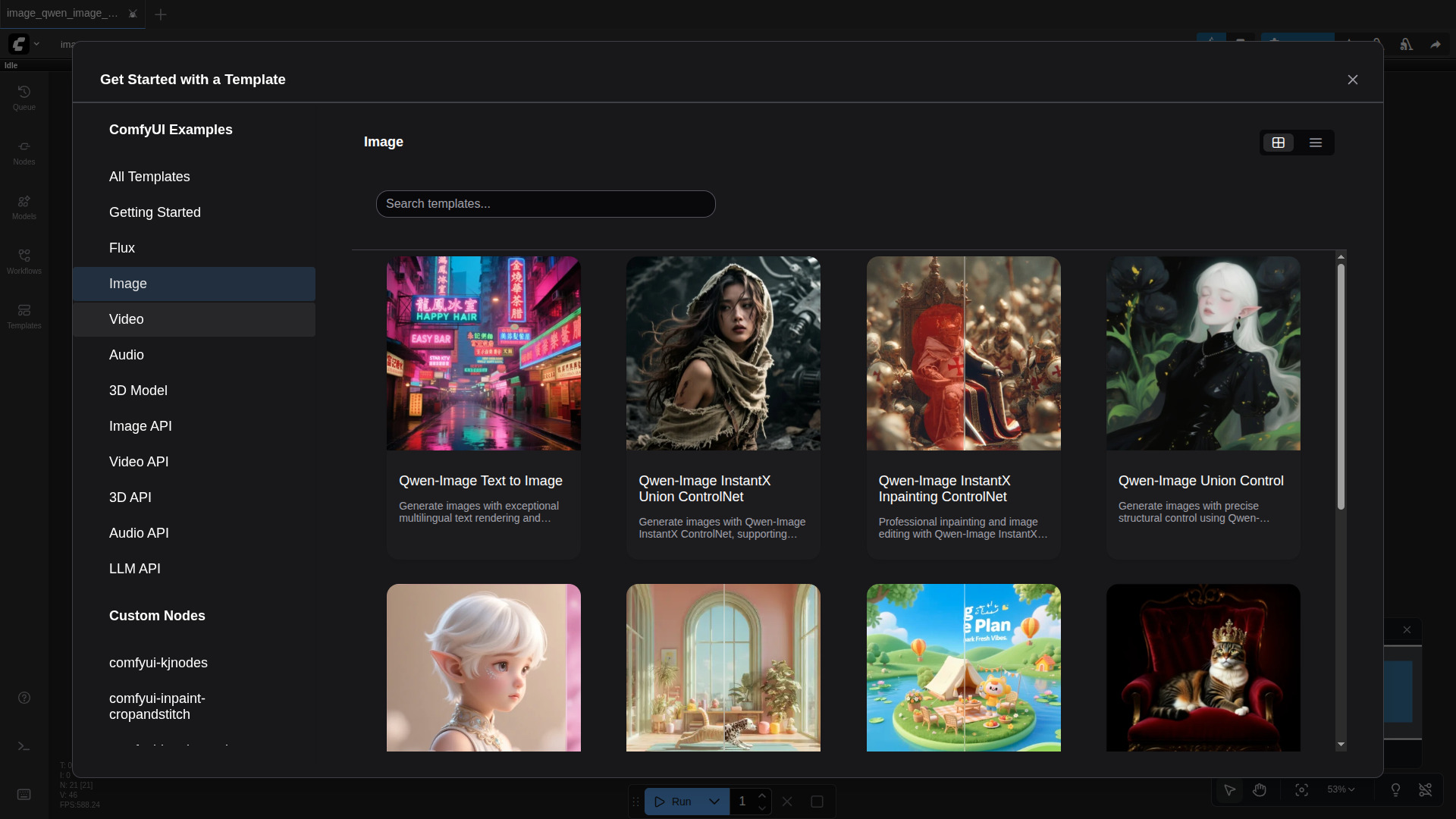Switch to list view layout
The height and width of the screenshot is (819, 1456).
(1316, 143)
